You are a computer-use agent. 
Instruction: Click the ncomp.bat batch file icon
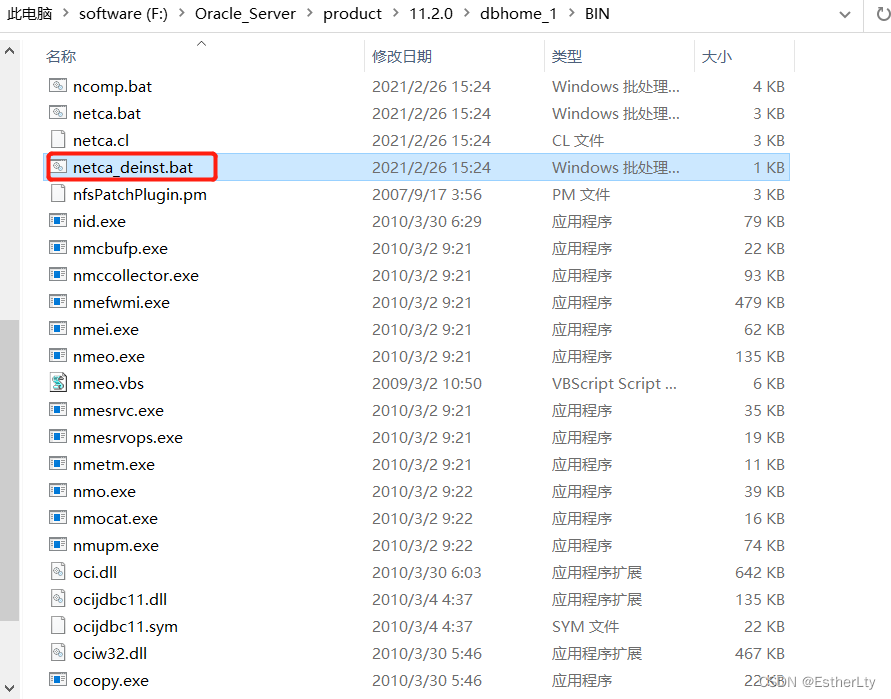[57, 86]
